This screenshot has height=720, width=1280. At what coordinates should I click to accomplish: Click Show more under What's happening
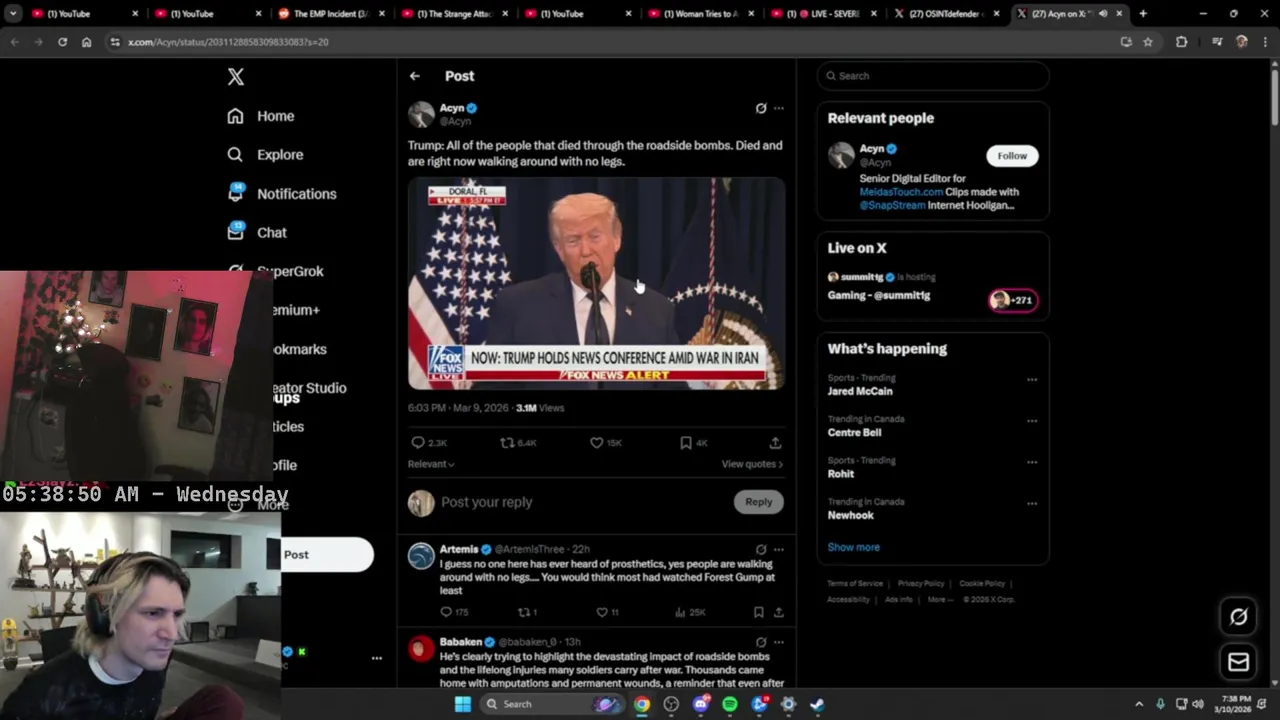pyautogui.click(x=853, y=547)
